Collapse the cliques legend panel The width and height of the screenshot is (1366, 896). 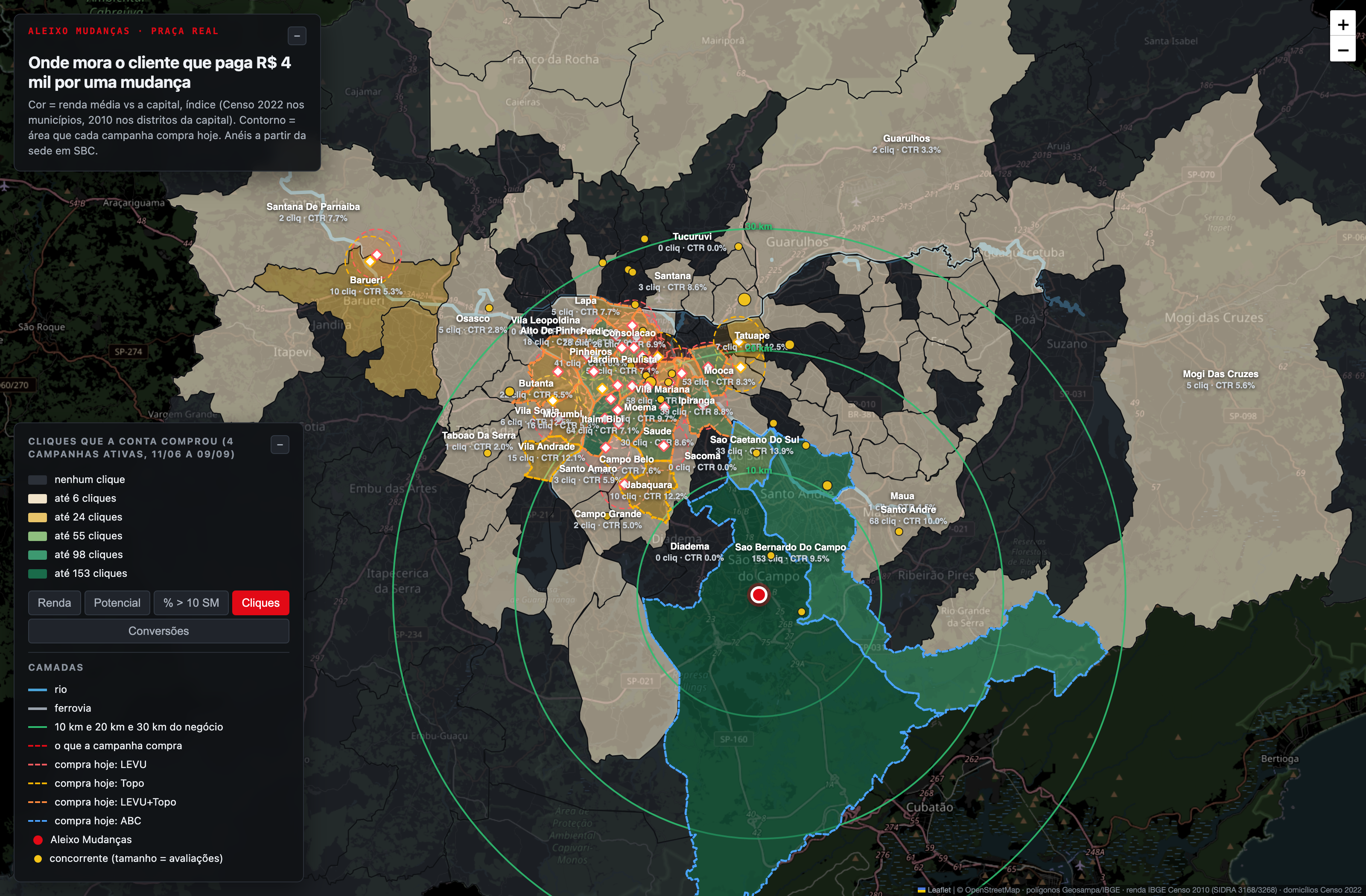[x=280, y=445]
